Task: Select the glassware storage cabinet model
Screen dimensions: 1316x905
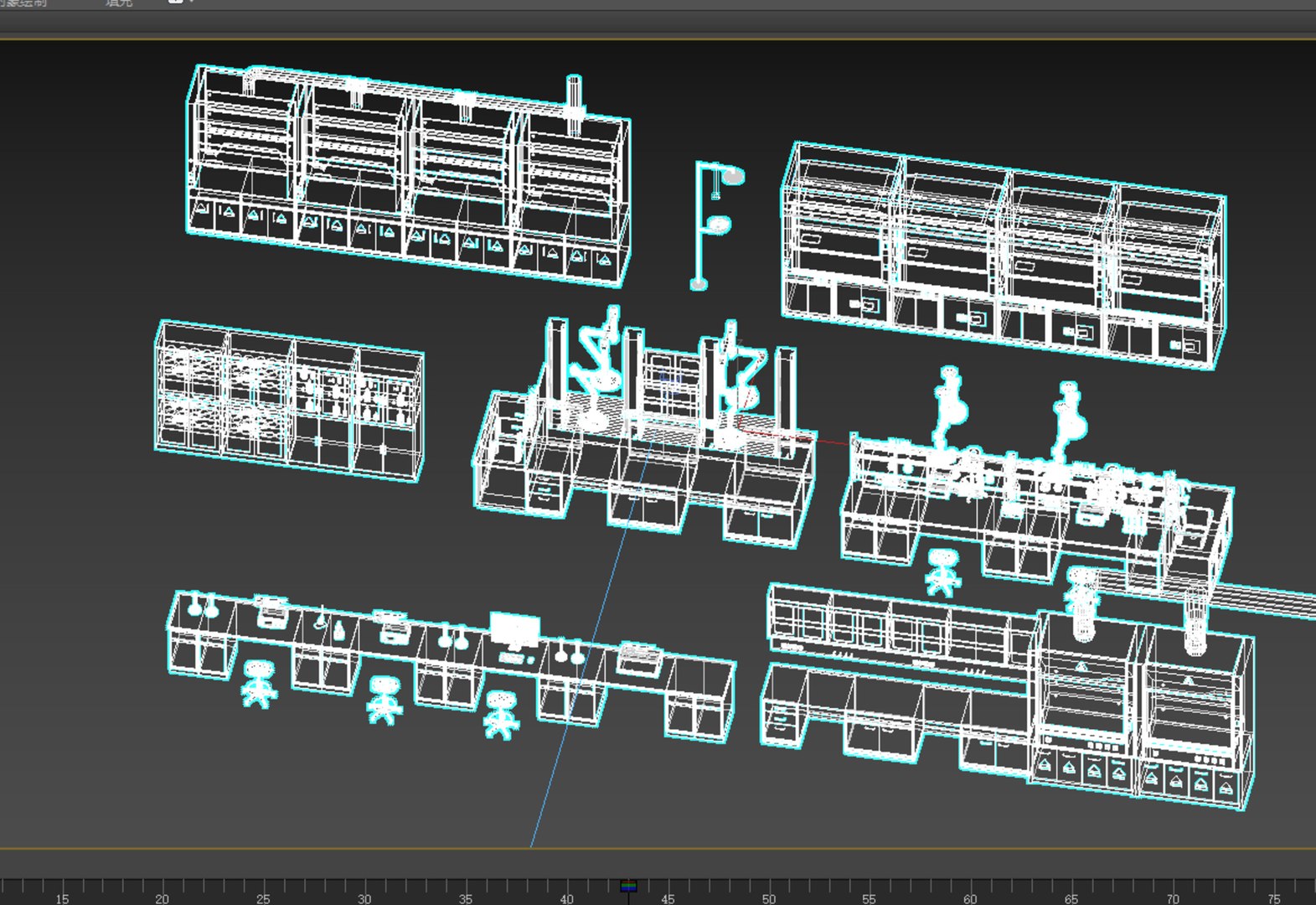Action: click(290, 401)
